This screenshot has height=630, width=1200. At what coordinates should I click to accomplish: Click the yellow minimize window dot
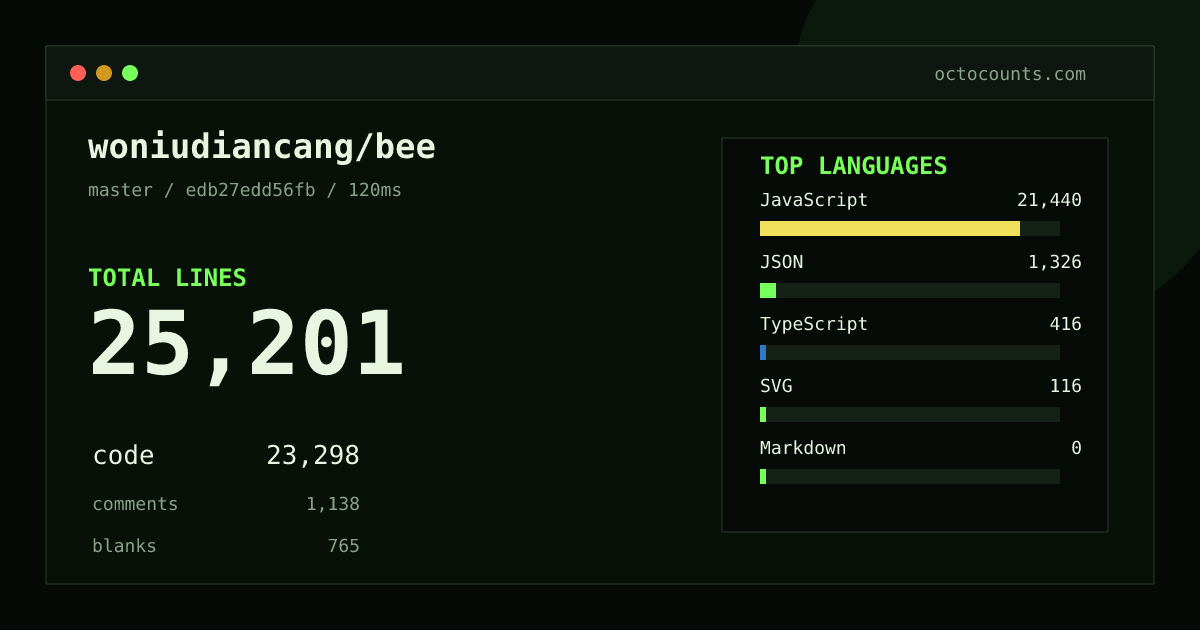104,73
